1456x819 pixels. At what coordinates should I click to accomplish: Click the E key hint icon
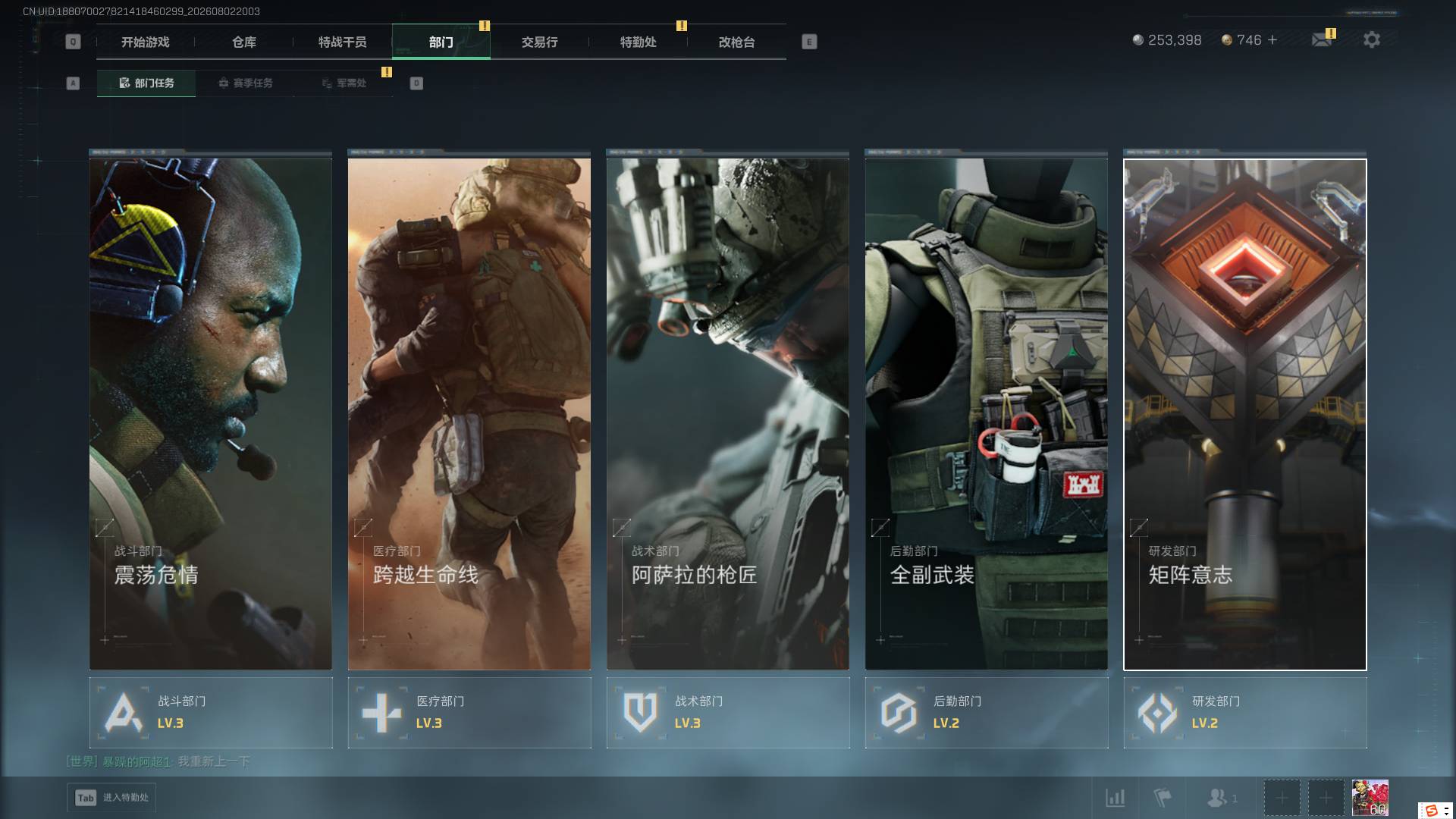click(809, 42)
